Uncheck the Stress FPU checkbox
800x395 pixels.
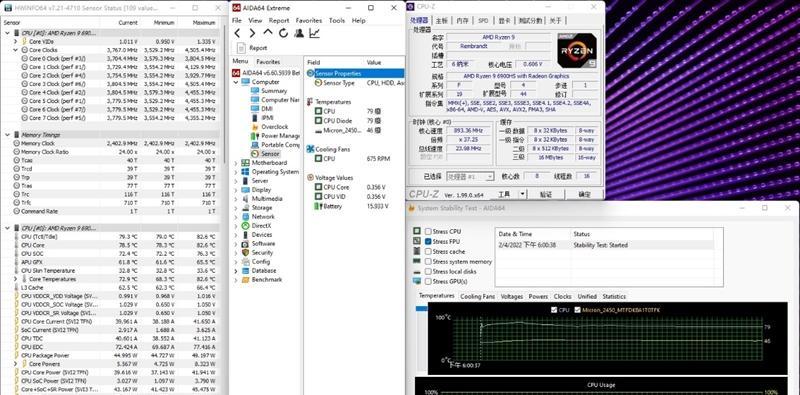point(428,241)
